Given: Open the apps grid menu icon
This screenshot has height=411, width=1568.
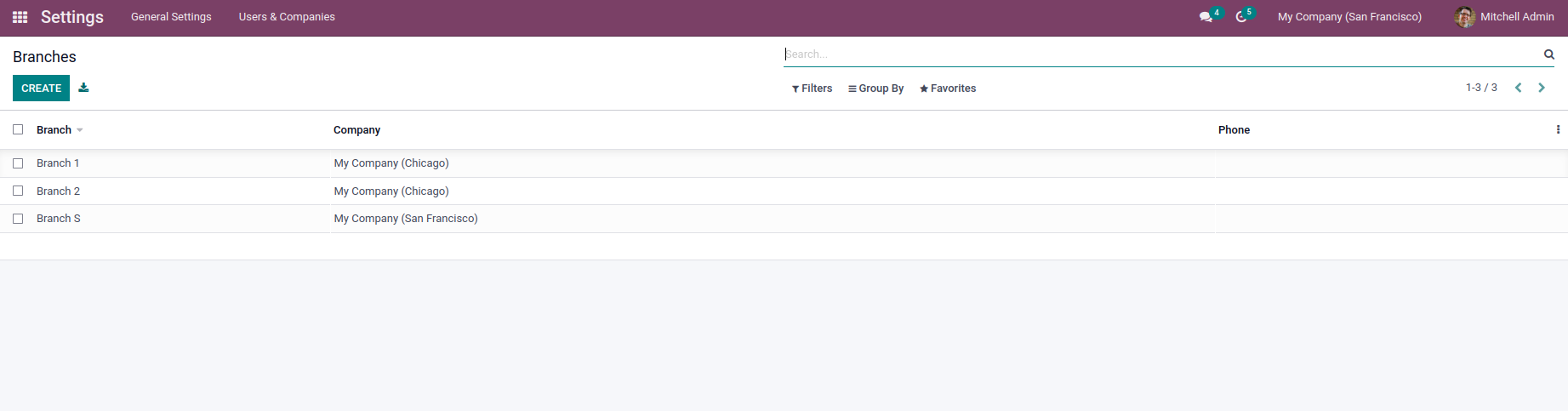Looking at the screenshot, I should coord(20,17).
